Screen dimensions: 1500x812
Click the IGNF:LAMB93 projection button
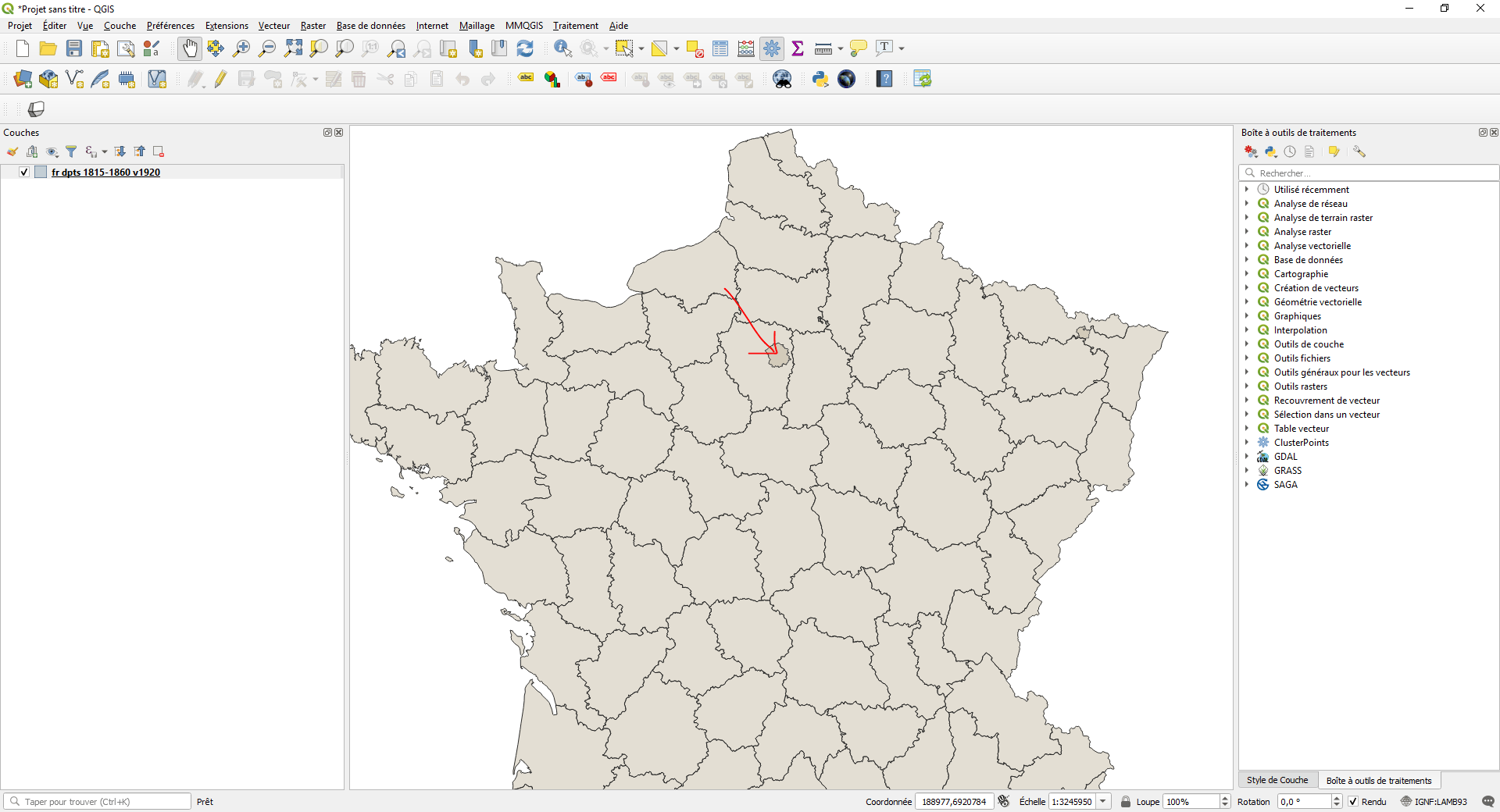pos(1434,802)
